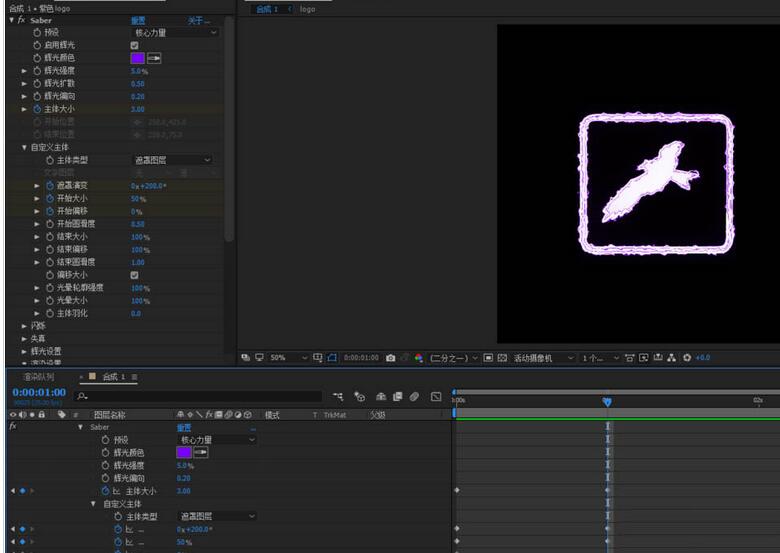Switch to the 渲染队列 tab

(39, 377)
